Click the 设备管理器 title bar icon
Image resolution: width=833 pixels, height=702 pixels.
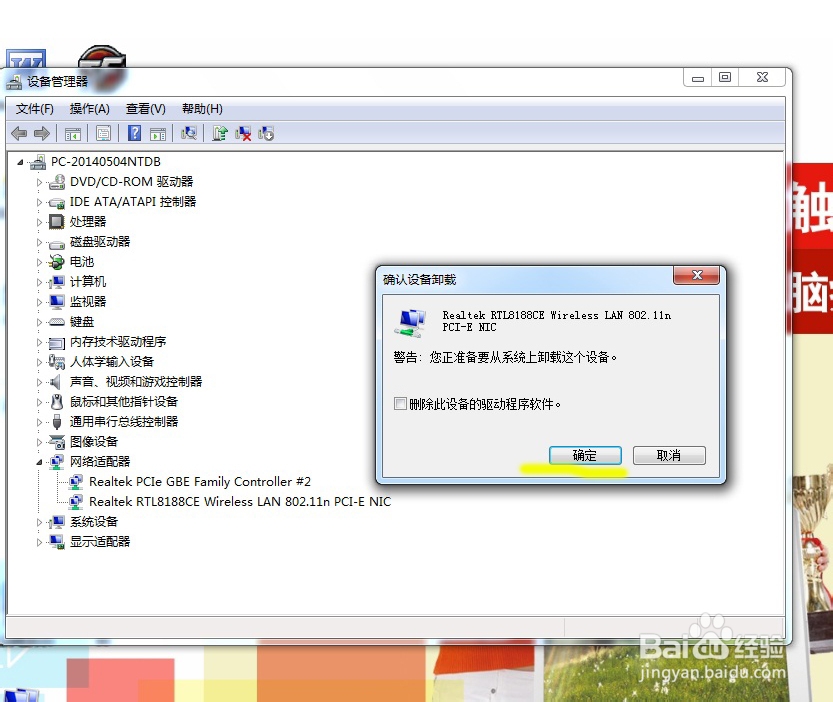[14, 82]
